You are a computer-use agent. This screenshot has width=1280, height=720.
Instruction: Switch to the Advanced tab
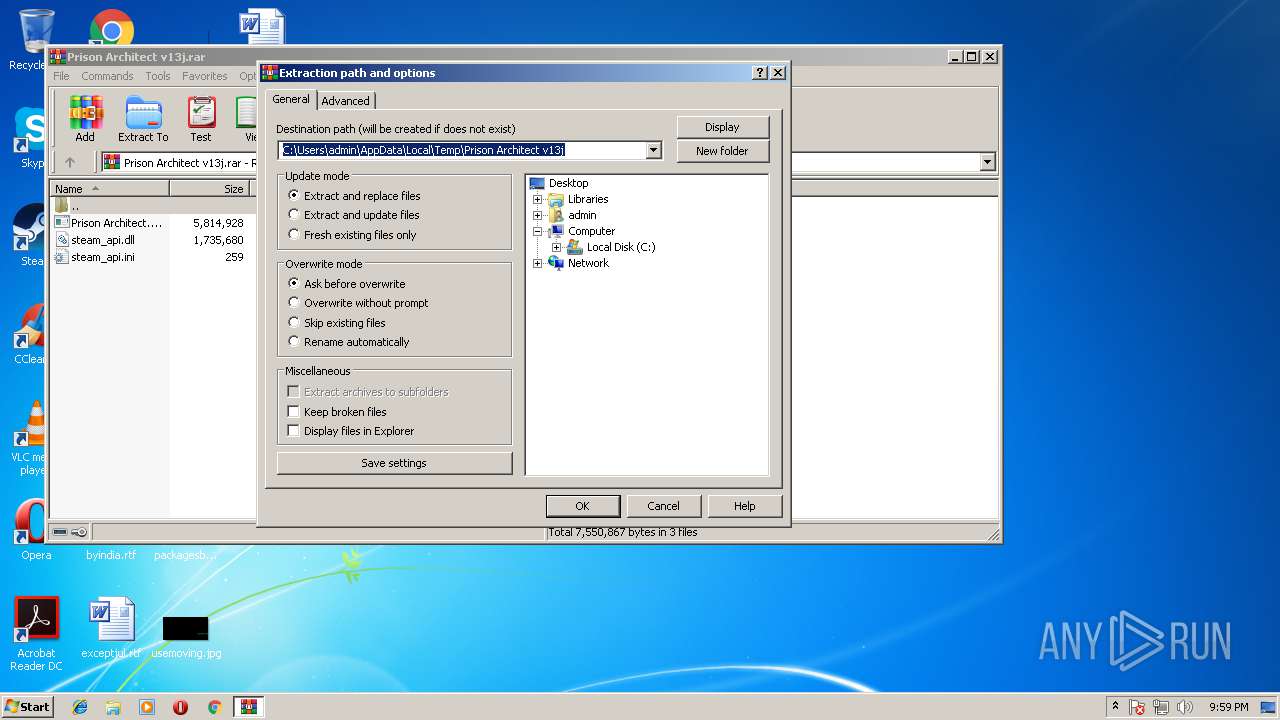point(345,101)
